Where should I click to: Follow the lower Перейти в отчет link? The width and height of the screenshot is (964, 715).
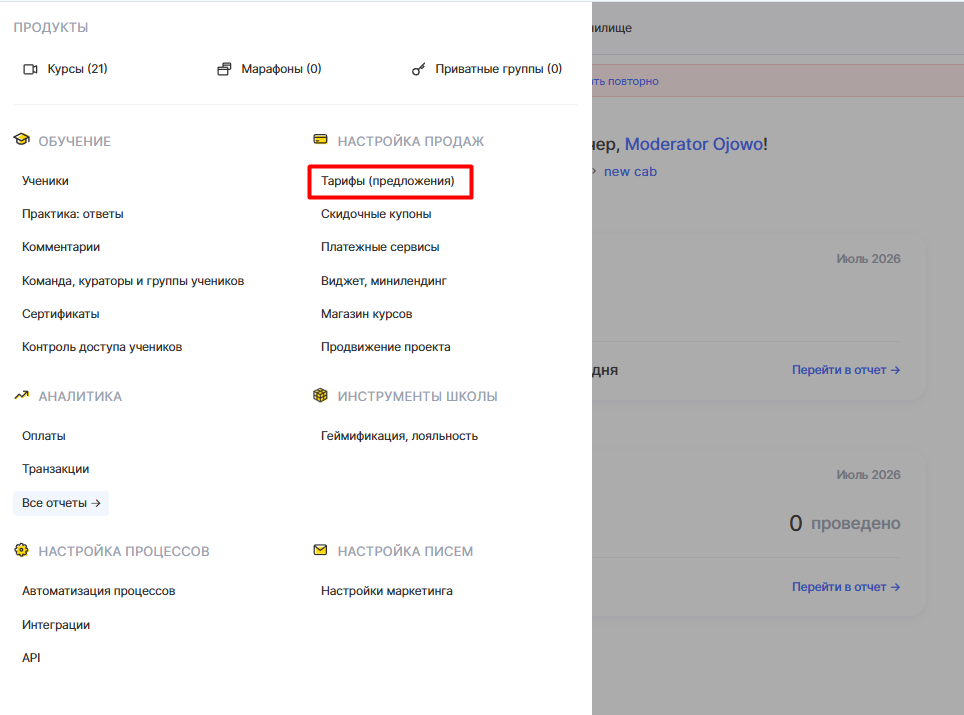tap(846, 587)
